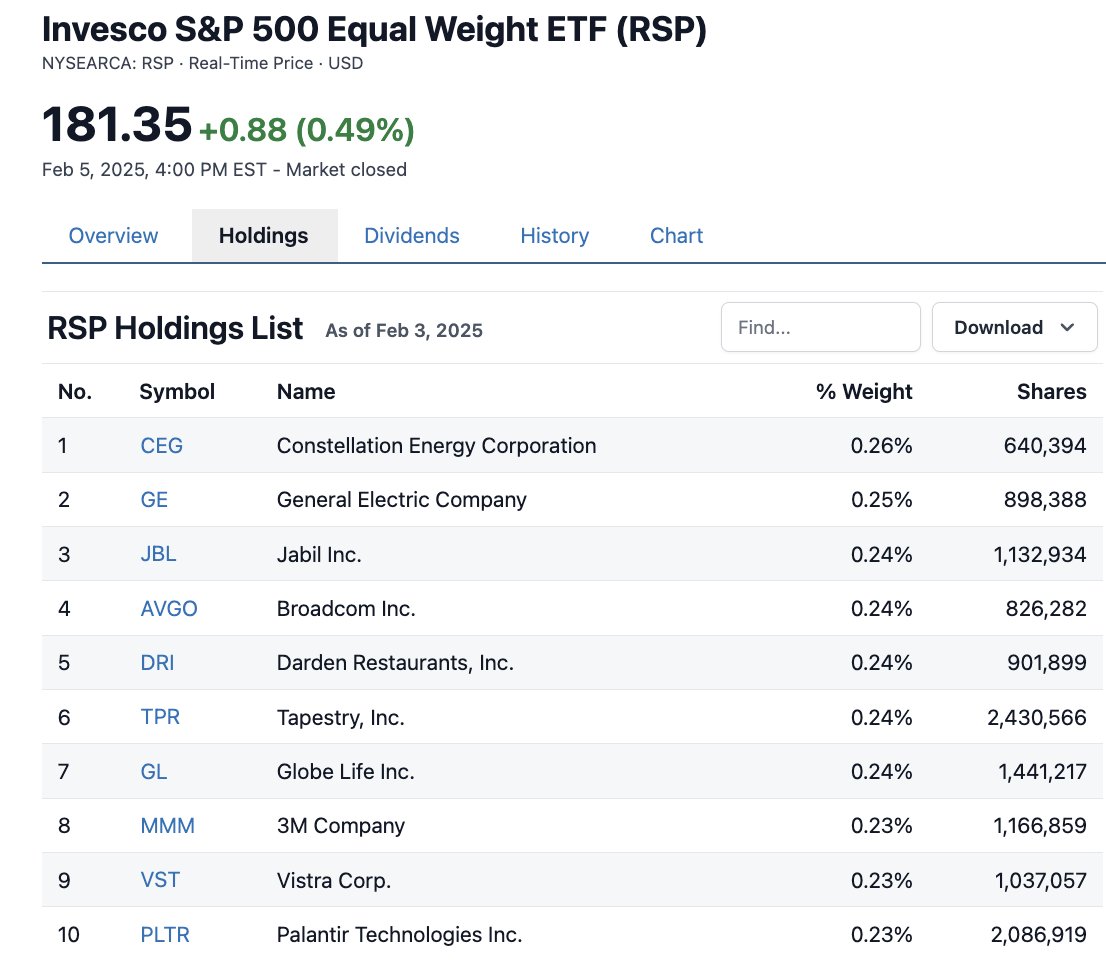Open the GE symbol link
This screenshot has width=1106, height=960.
point(154,500)
